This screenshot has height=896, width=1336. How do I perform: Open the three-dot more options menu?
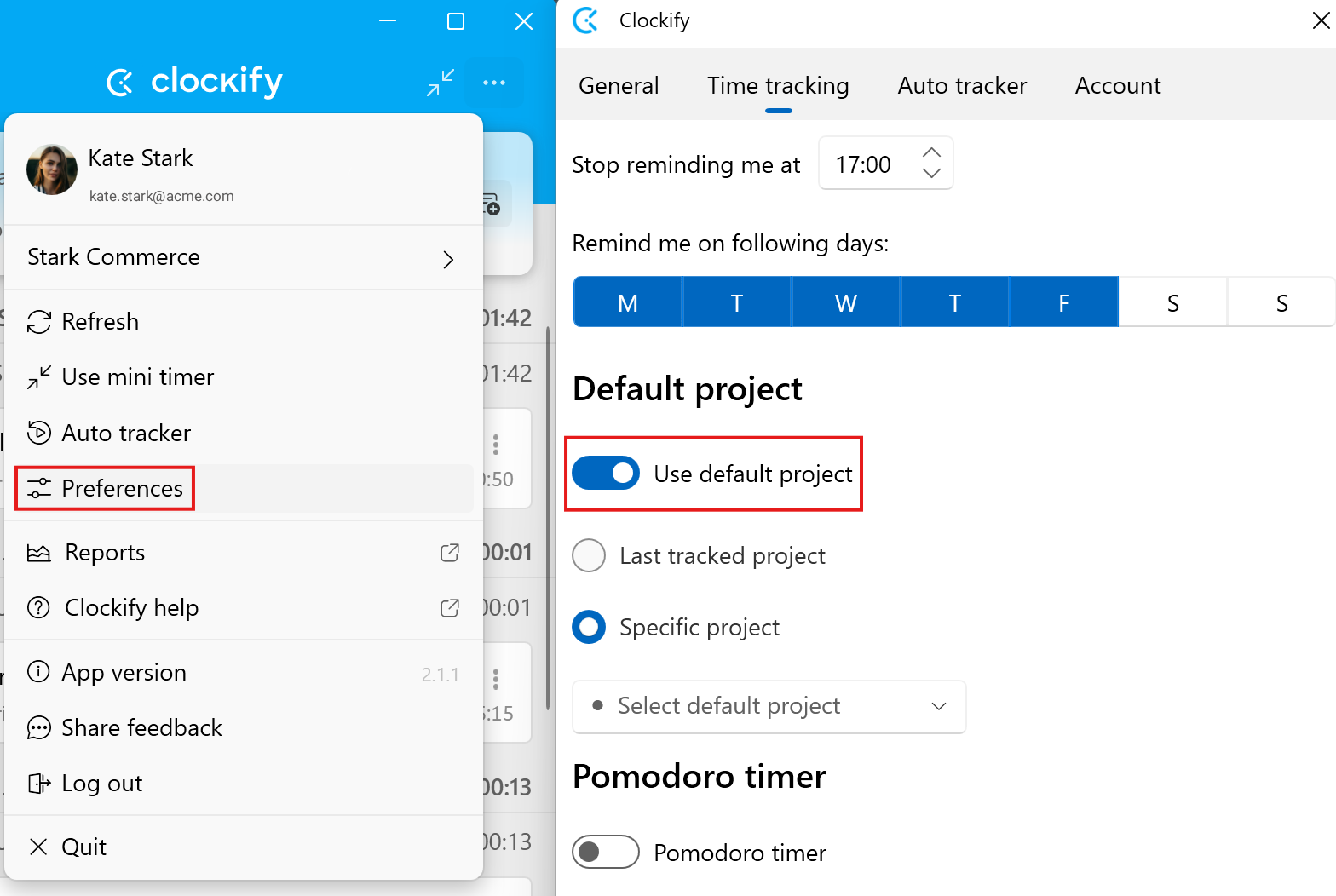click(494, 83)
